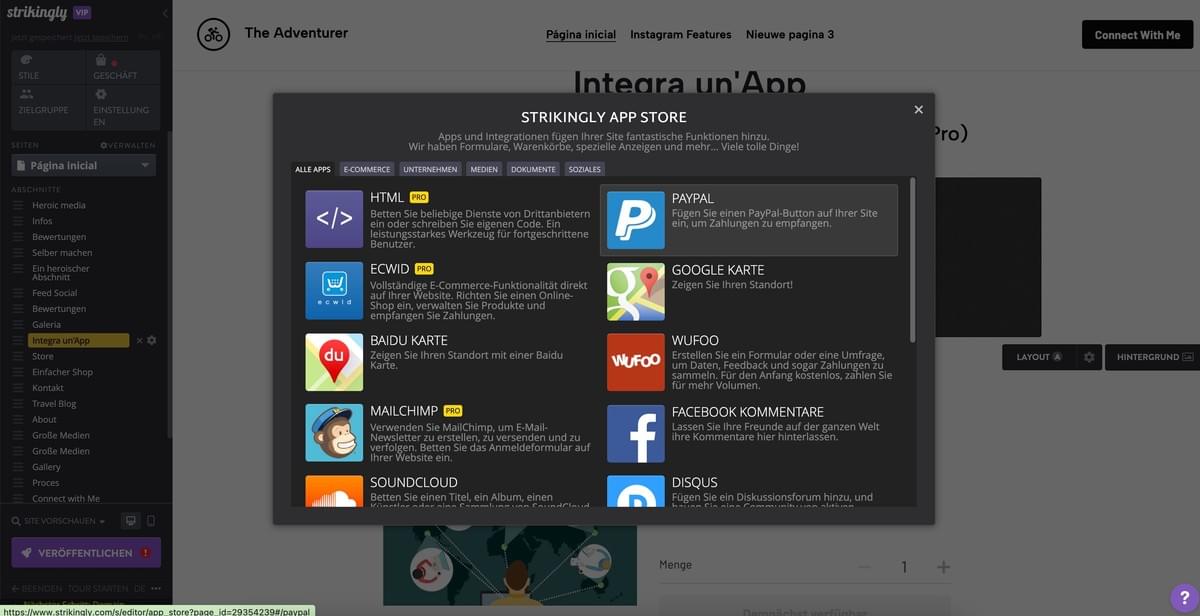1200x616 pixels.
Task: Switch preview to mobile device view
Action: coord(151,521)
